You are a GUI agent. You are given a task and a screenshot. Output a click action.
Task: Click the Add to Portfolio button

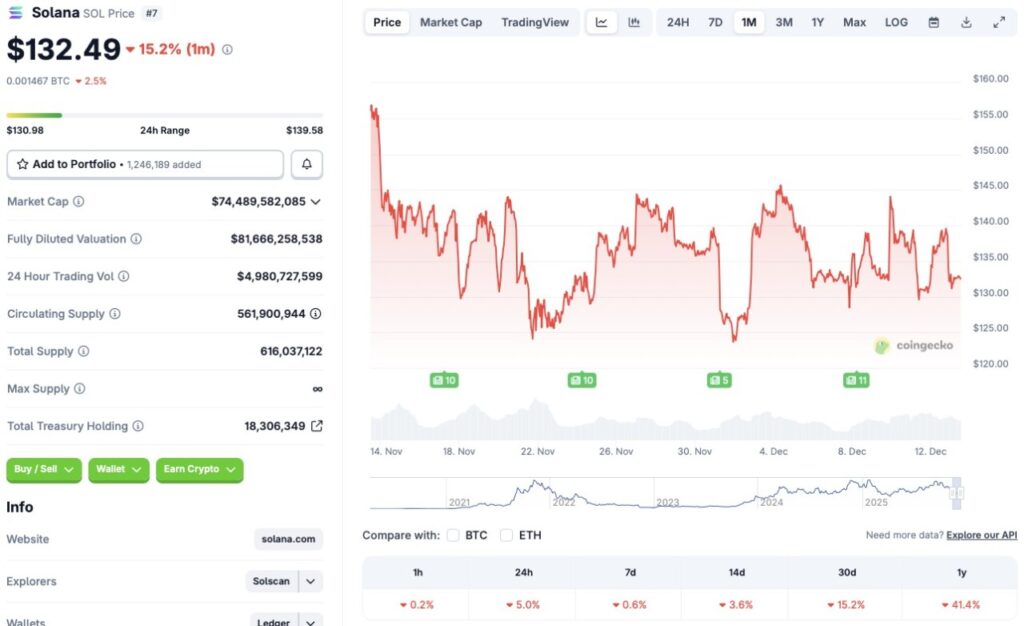(x=145, y=164)
